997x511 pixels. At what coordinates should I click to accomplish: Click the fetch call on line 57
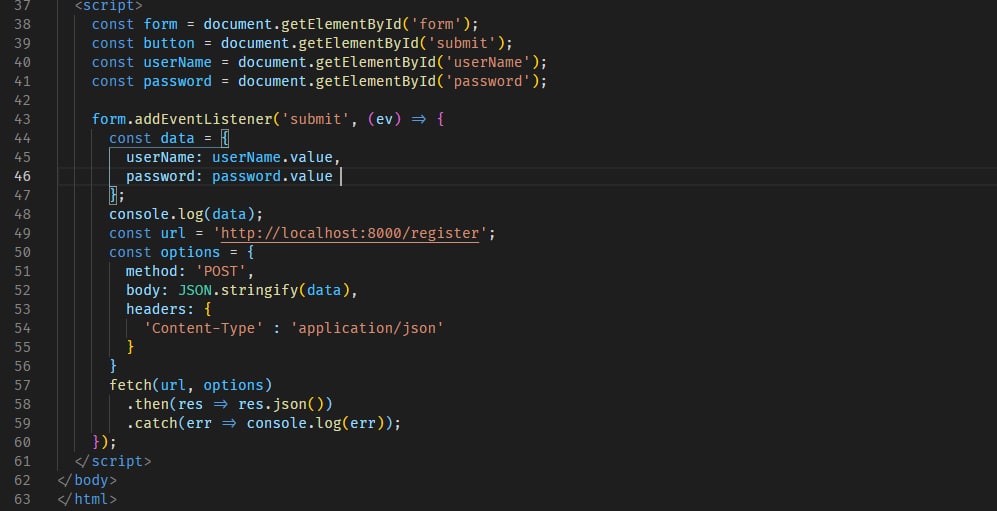[130, 385]
